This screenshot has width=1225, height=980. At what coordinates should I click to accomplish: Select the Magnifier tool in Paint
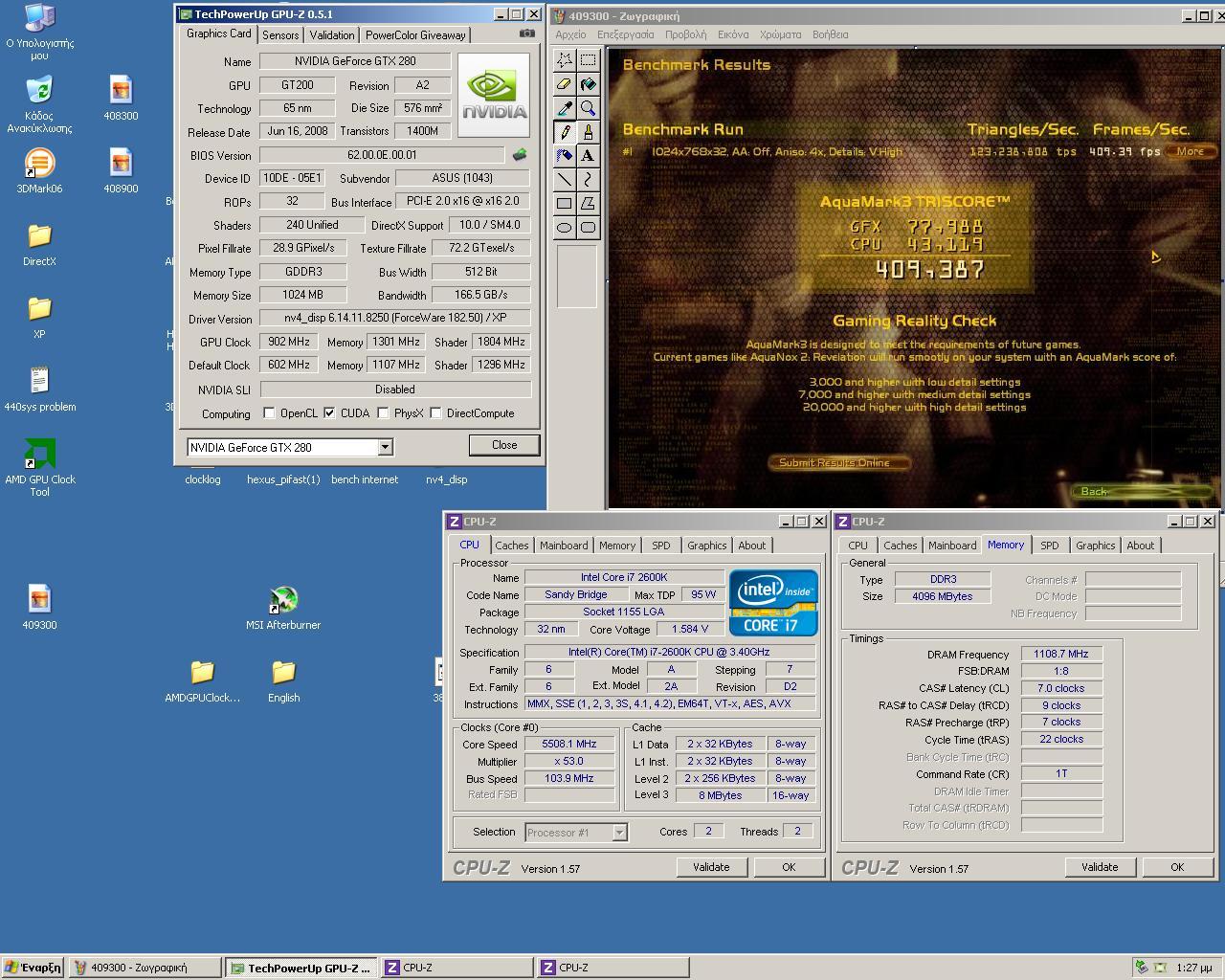(x=588, y=107)
